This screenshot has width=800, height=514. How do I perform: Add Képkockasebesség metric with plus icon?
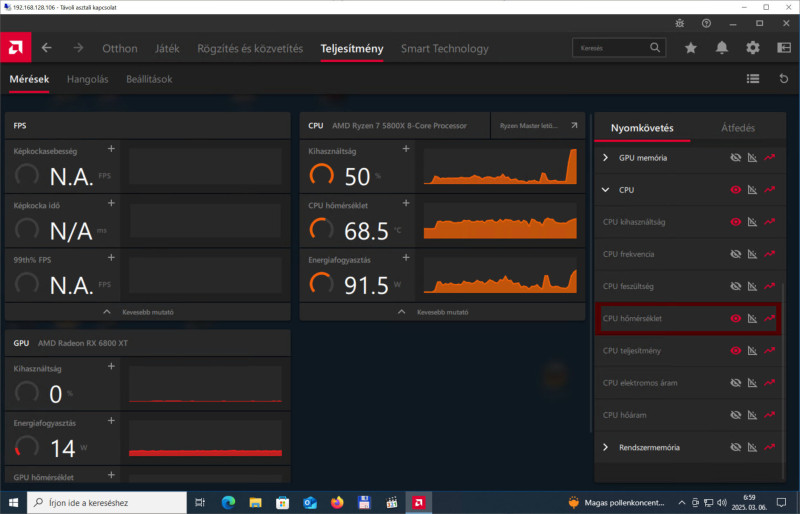111,149
